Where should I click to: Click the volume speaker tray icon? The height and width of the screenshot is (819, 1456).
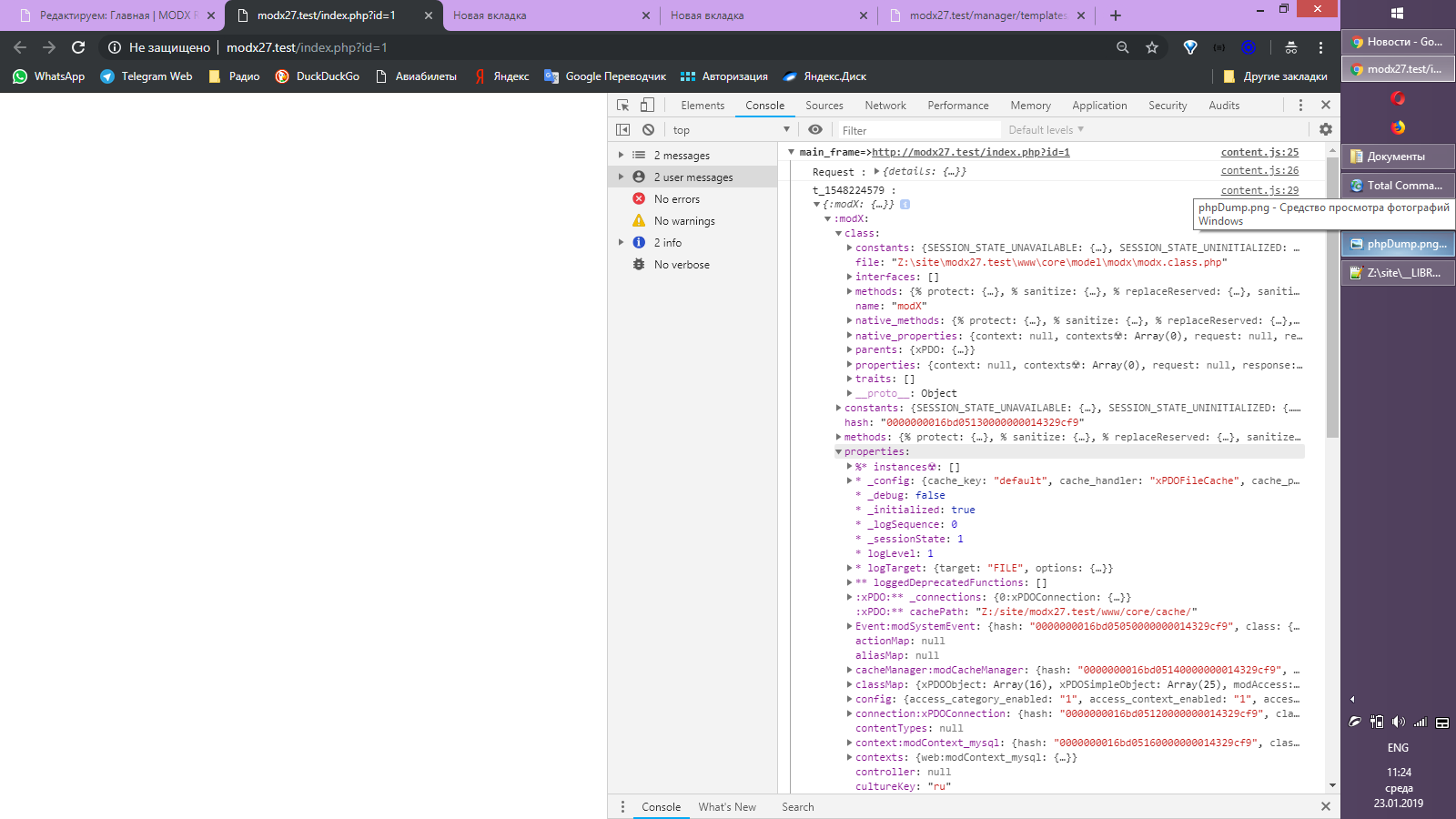coord(1398,722)
